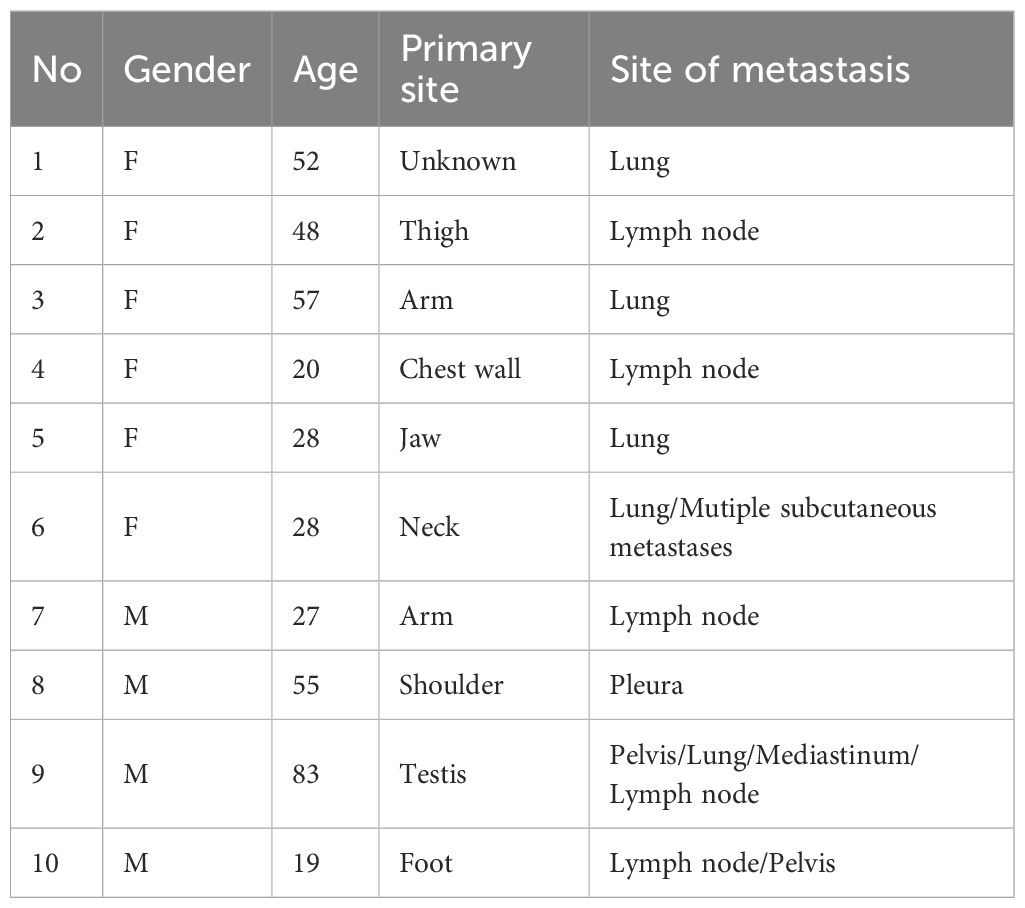Select the 'Unknown' primary site cell
Image resolution: width=1025 pixels, height=908 pixels.
point(458,161)
